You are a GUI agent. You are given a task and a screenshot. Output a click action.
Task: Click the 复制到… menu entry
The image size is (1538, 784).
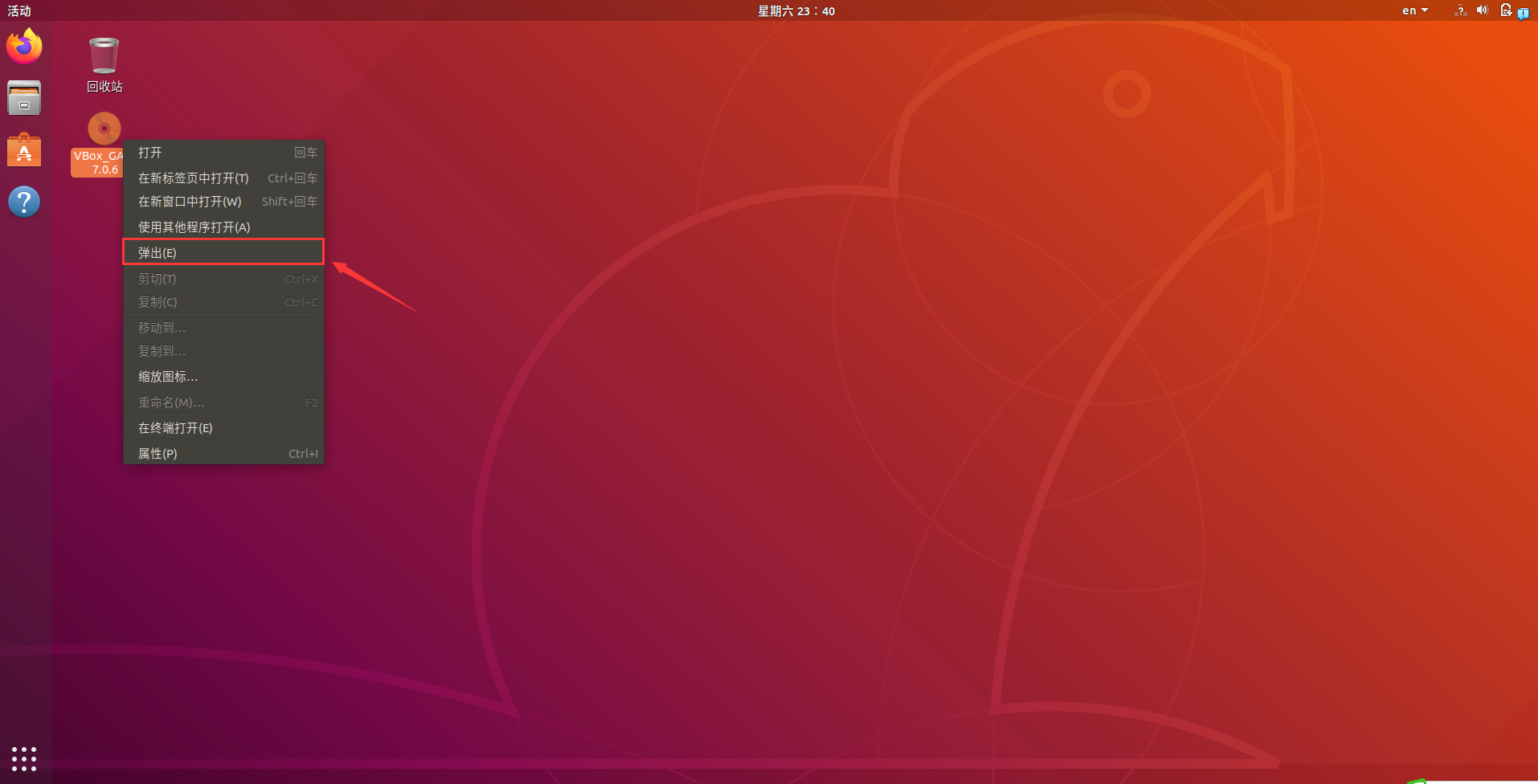(x=223, y=351)
